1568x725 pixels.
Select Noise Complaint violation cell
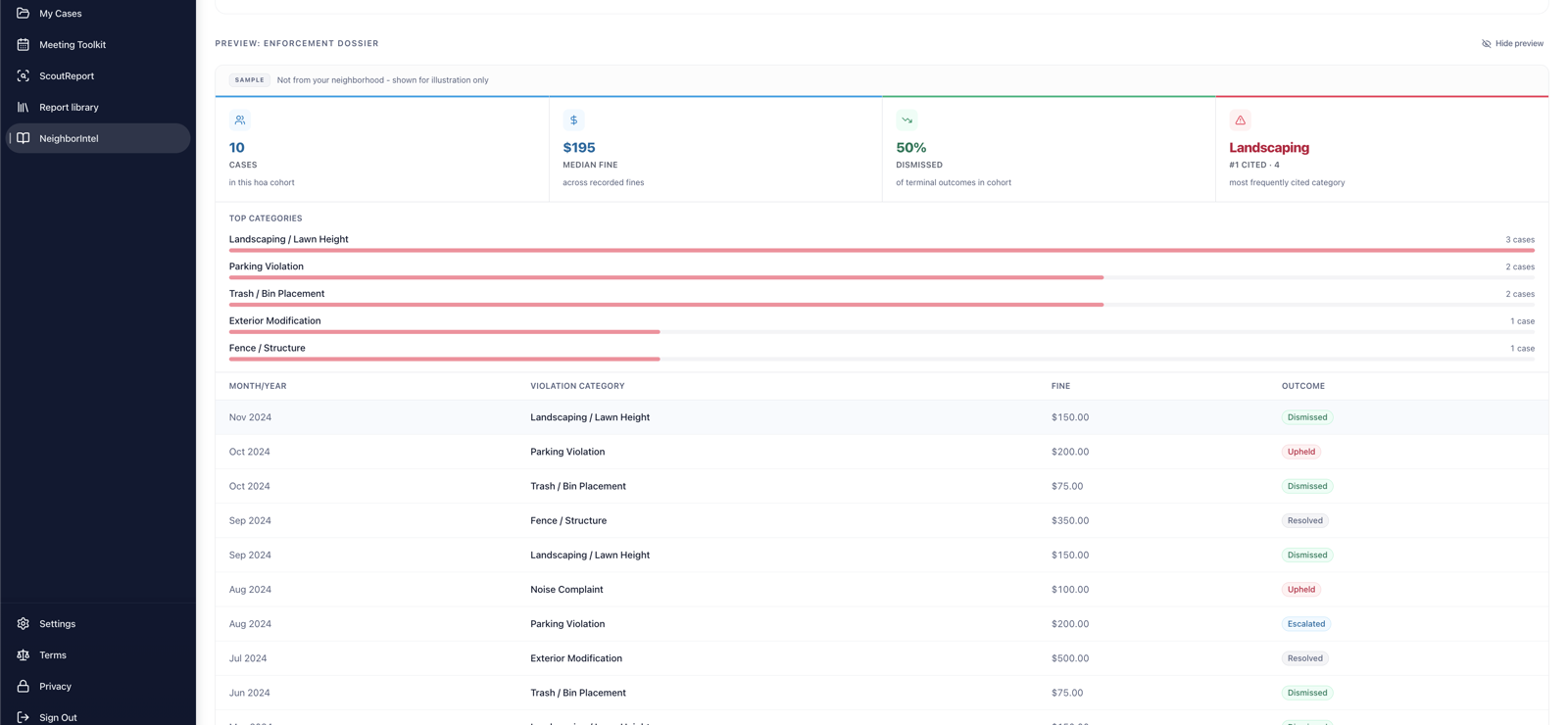pos(566,590)
